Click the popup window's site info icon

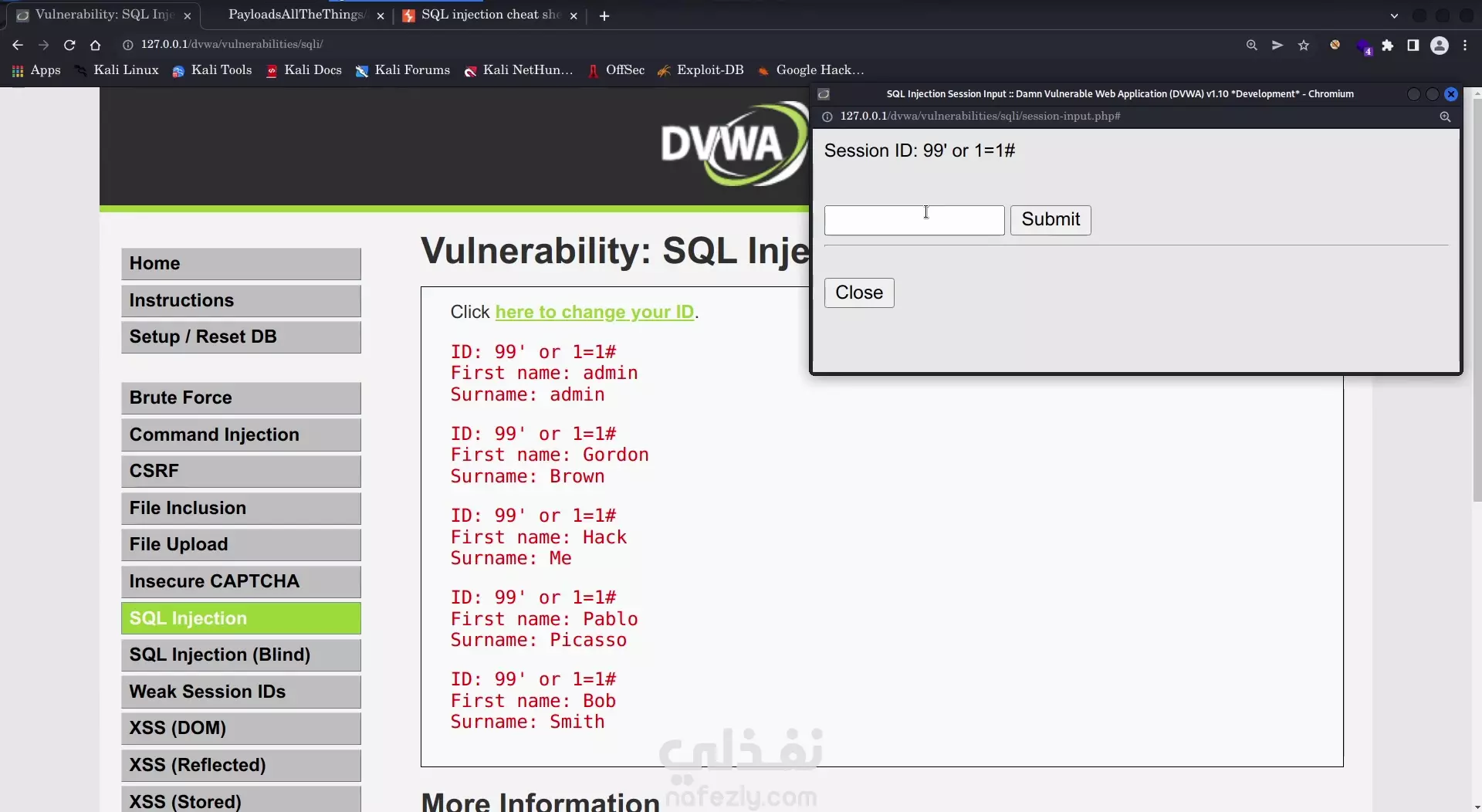coord(827,117)
